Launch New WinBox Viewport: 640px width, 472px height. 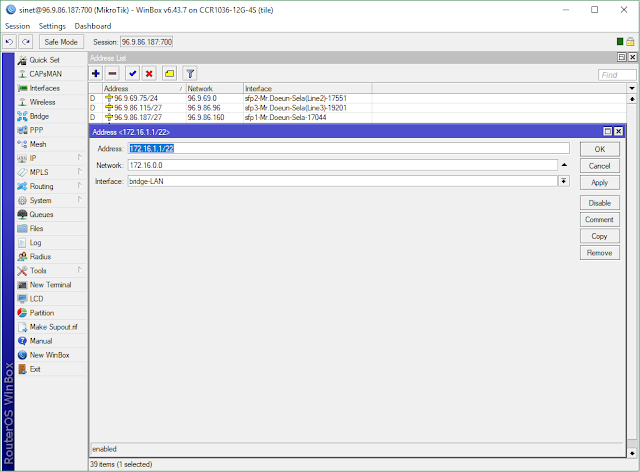click(x=51, y=355)
